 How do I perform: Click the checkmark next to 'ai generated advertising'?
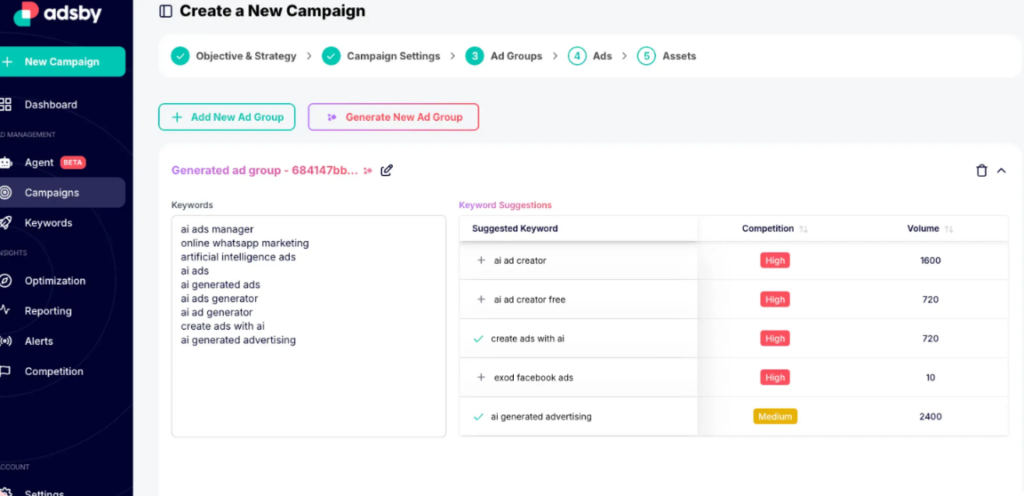pyautogui.click(x=478, y=416)
